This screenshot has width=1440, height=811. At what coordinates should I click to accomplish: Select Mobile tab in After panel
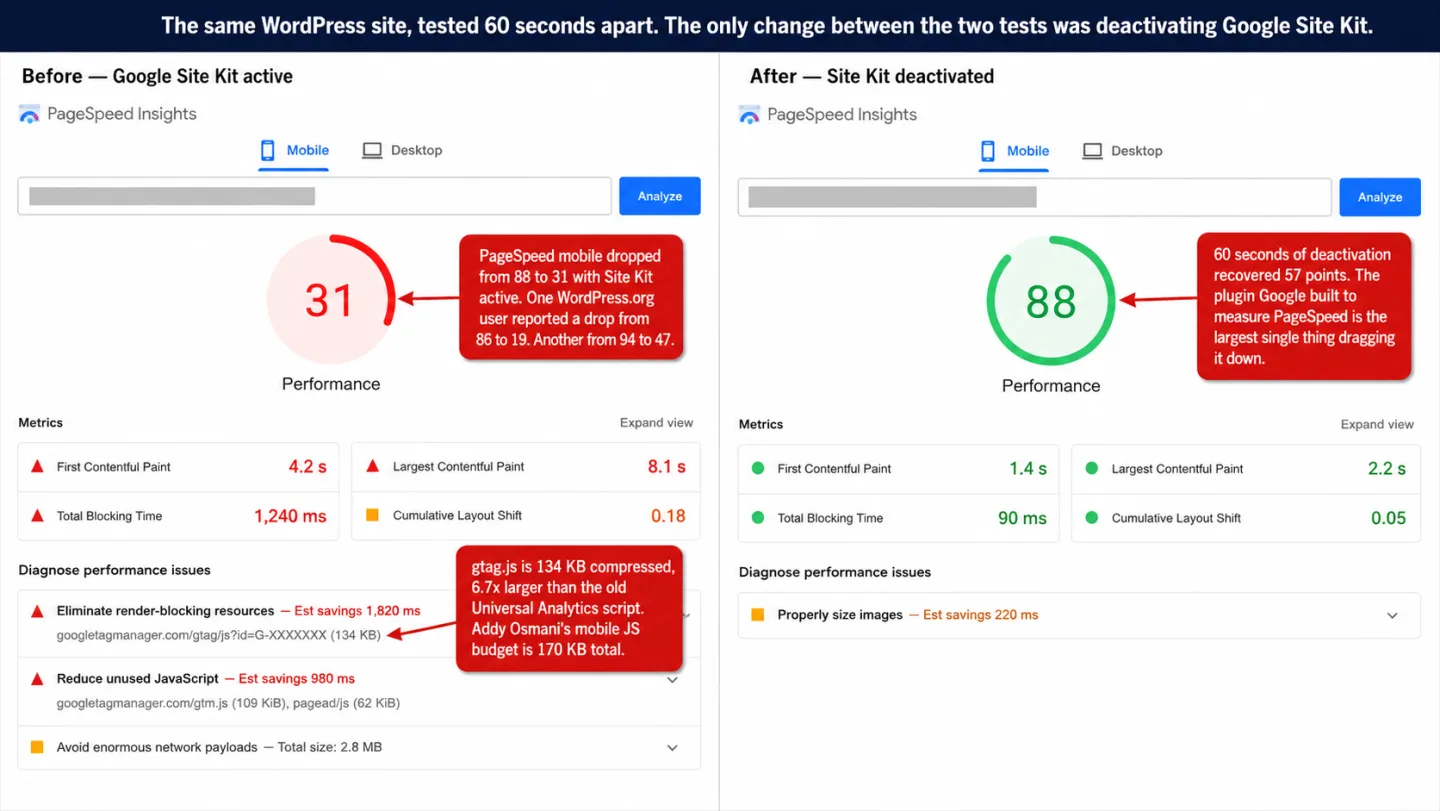pyautogui.click(x=1014, y=152)
